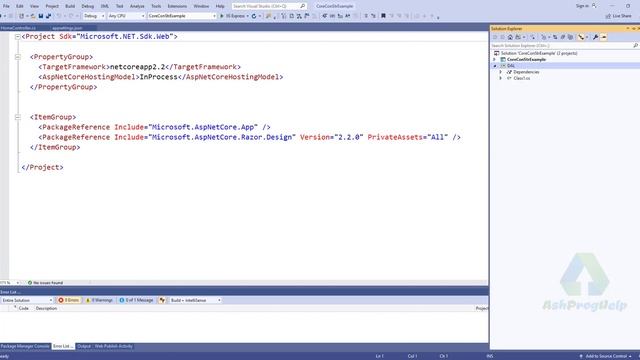Image resolution: width=640 pixels, height=360 pixels.
Task: Click Add to Source Control in status bar
Action: (x=606, y=356)
